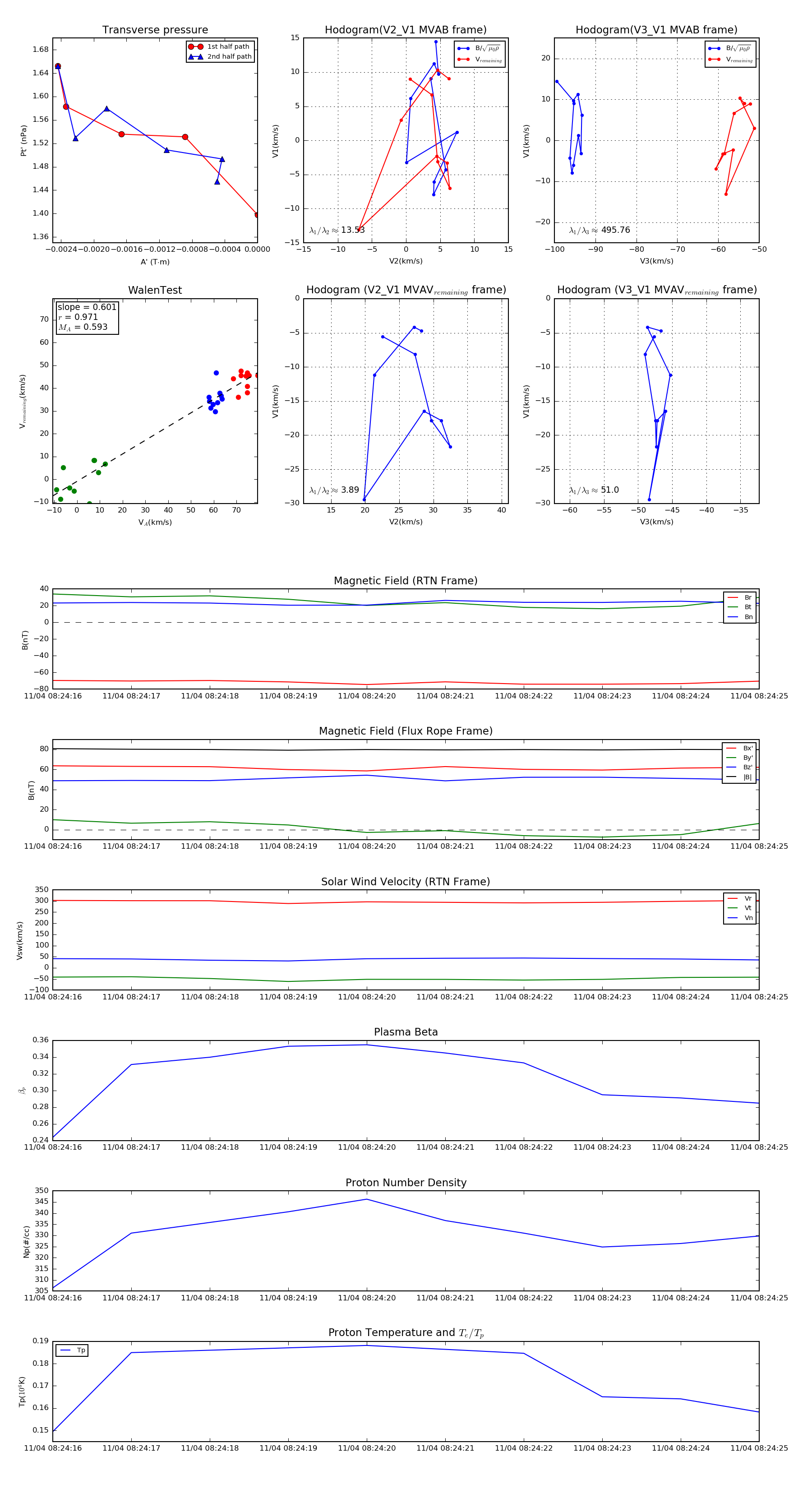Click the "Transverse pressure" plot title

(155, 30)
